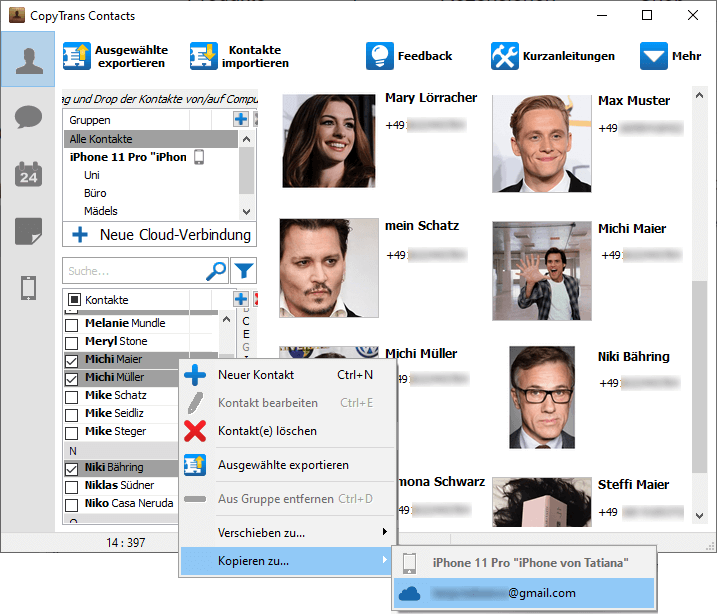
Task: Check the Mike Seidliz checkbox
Action: coord(71,415)
